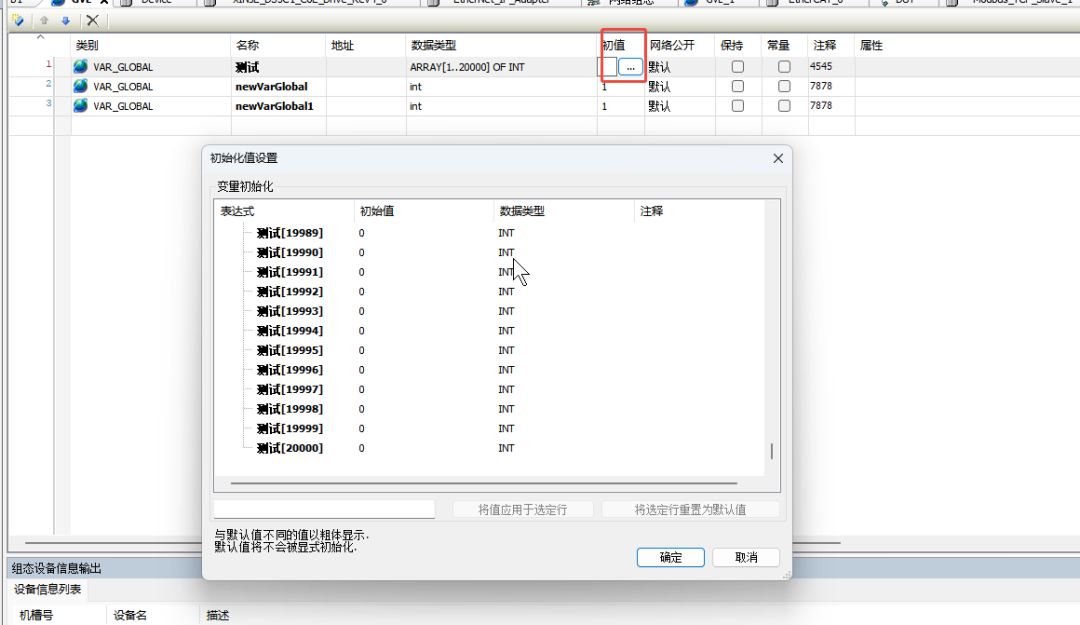Click the 名称 column header

coord(247,45)
